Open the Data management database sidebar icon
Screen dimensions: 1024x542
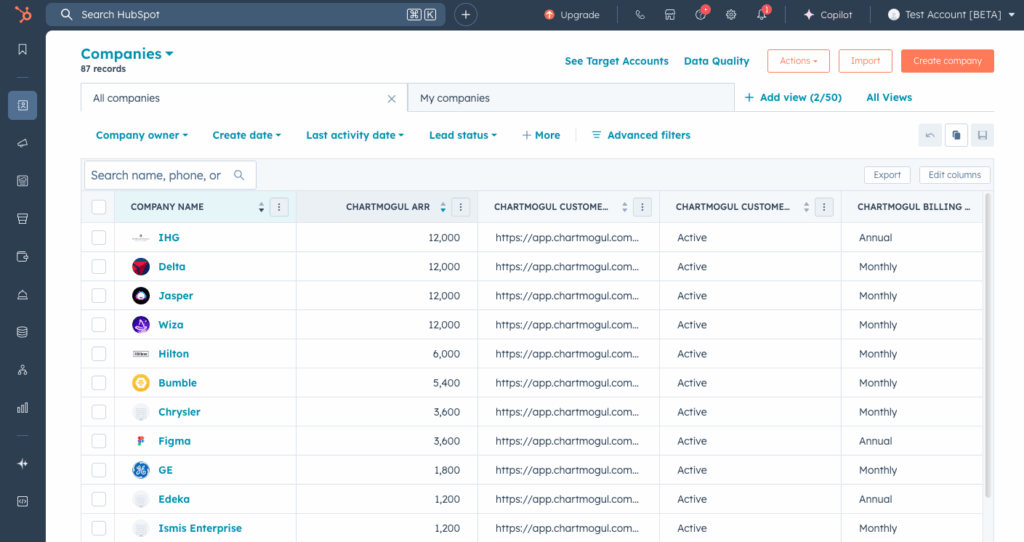tap(23, 332)
